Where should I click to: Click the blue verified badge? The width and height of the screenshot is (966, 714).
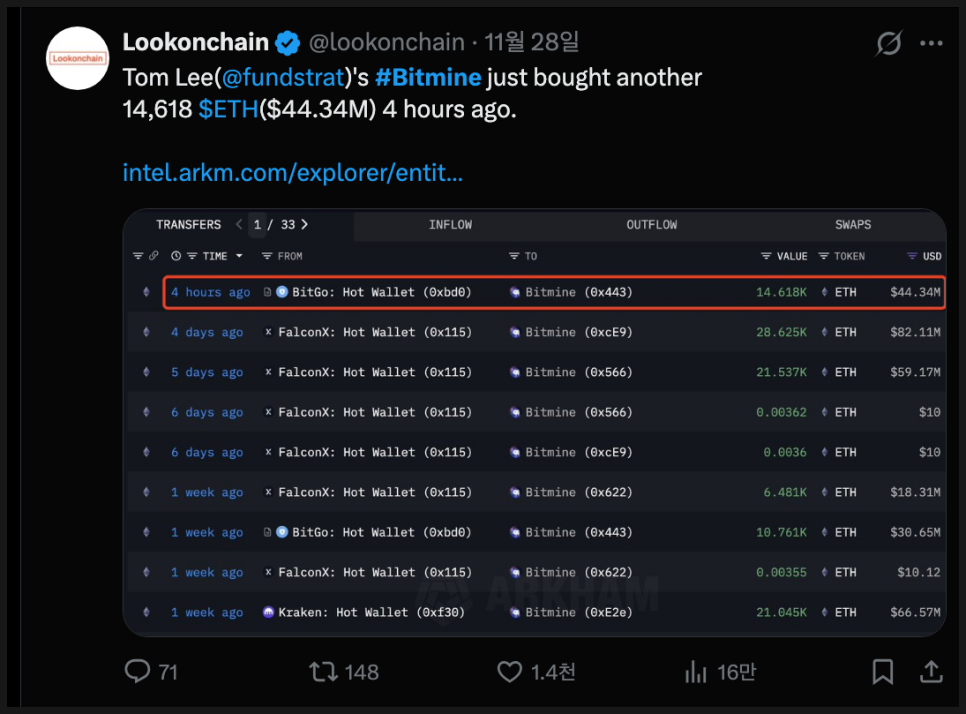288,43
